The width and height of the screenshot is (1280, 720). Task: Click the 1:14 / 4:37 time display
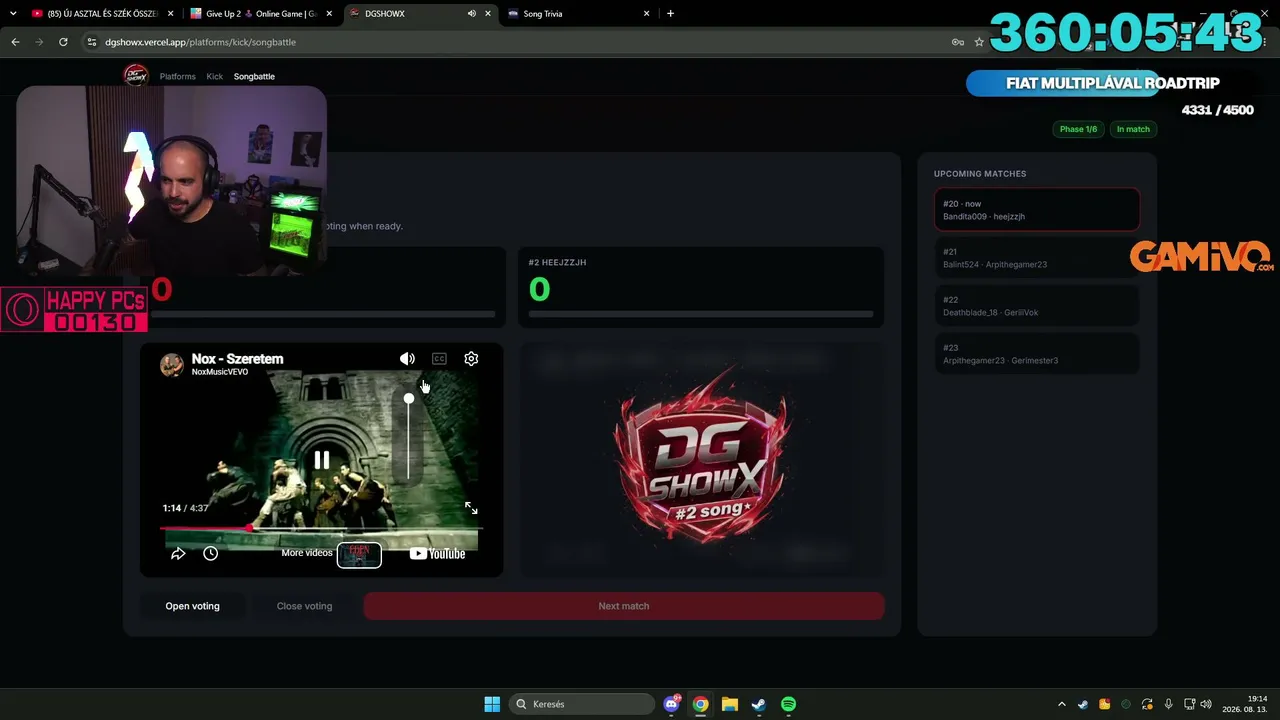(x=186, y=508)
